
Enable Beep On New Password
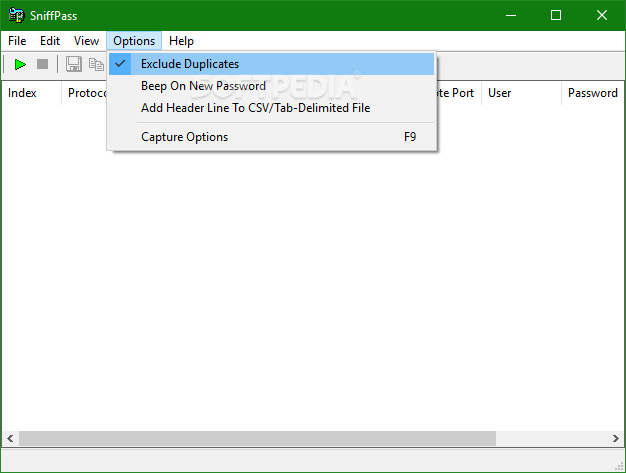(x=271, y=86)
